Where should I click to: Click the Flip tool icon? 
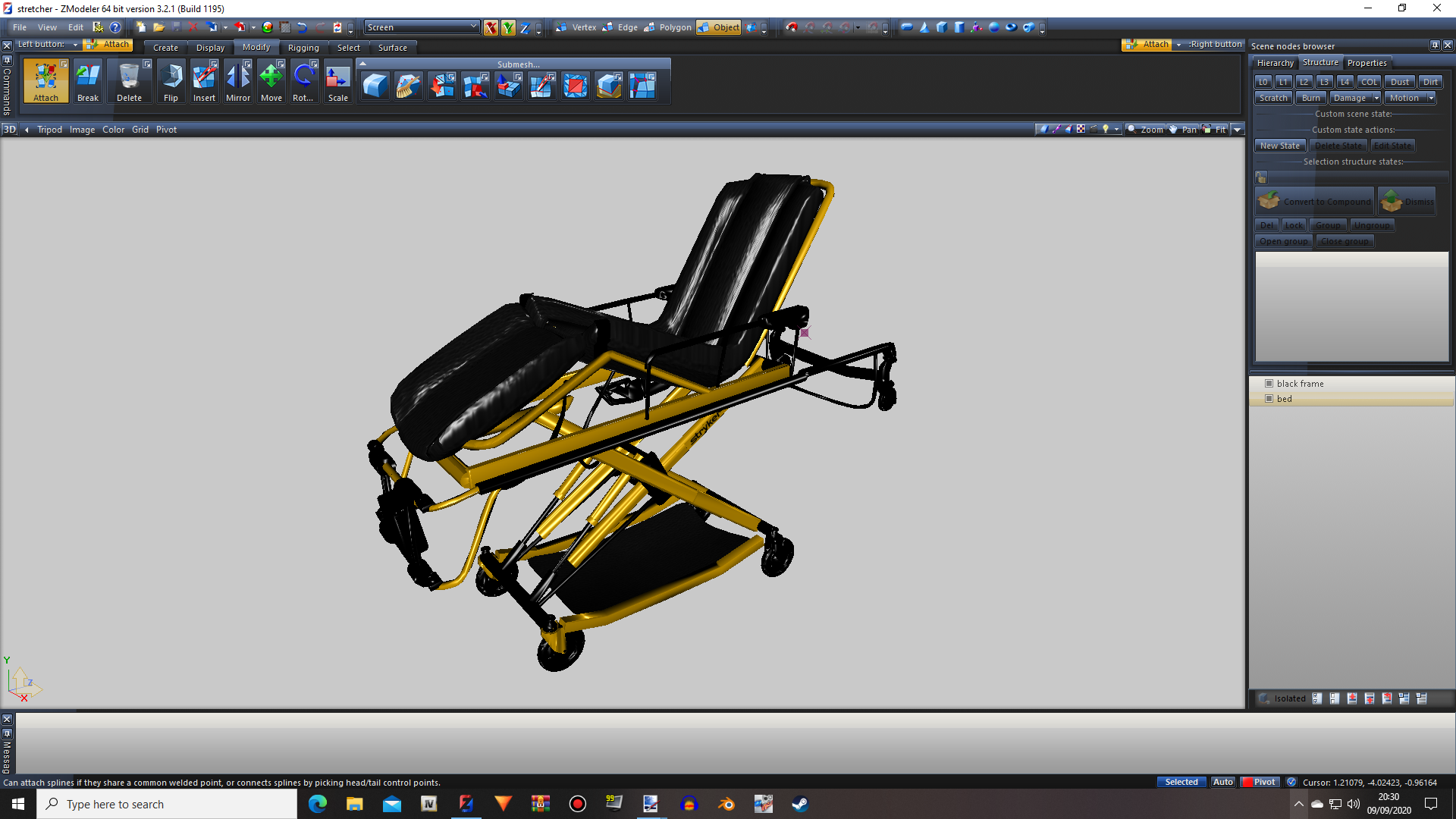(171, 81)
